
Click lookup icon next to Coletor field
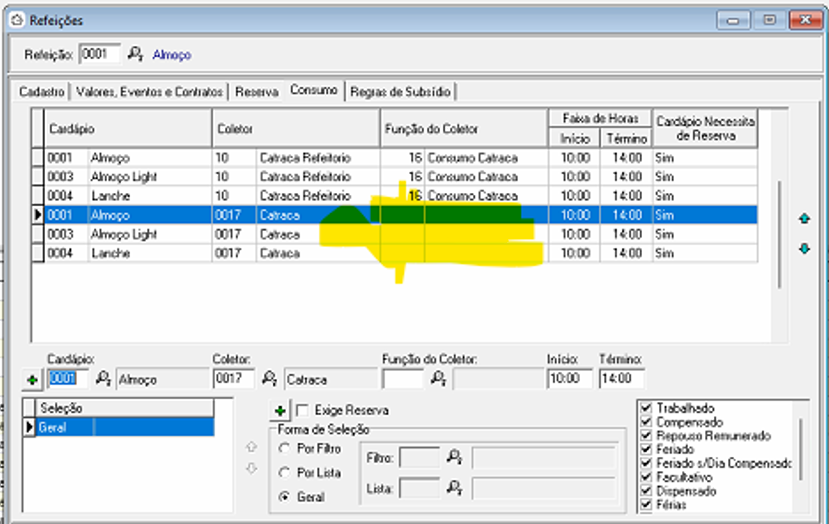tap(269, 379)
